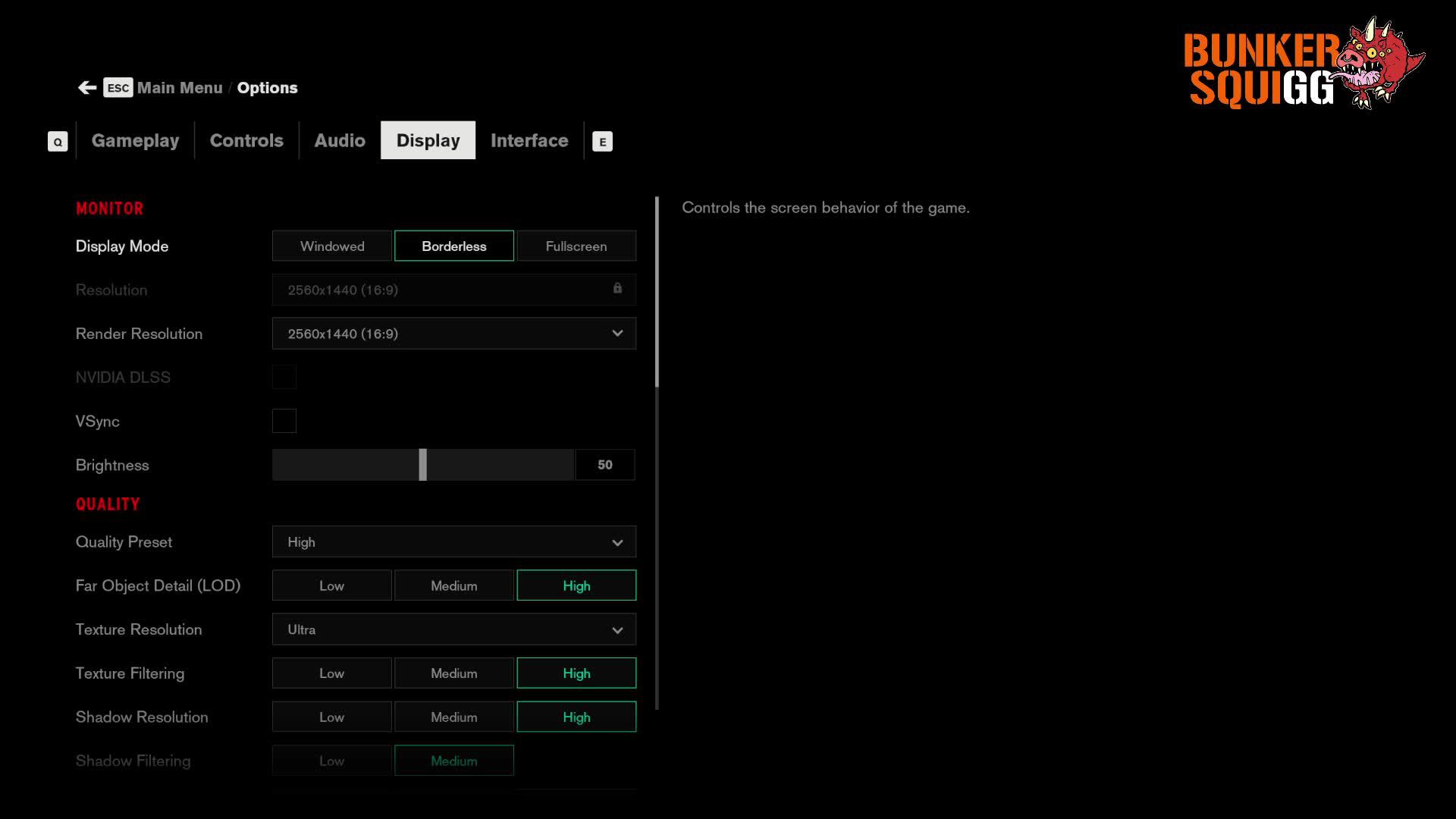Open the Render Resolution dropdown
The image size is (1456, 819).
click(x=453, y=334)
